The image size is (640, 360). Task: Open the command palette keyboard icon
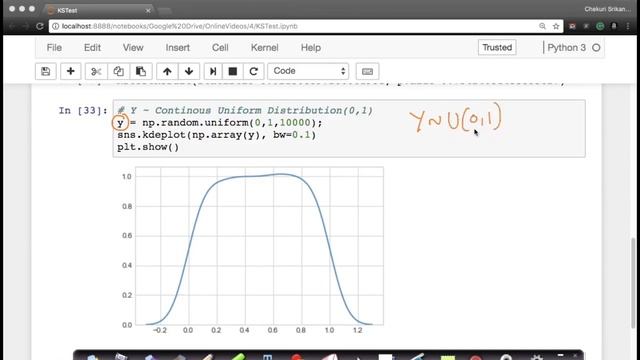[x=367, y=71]
